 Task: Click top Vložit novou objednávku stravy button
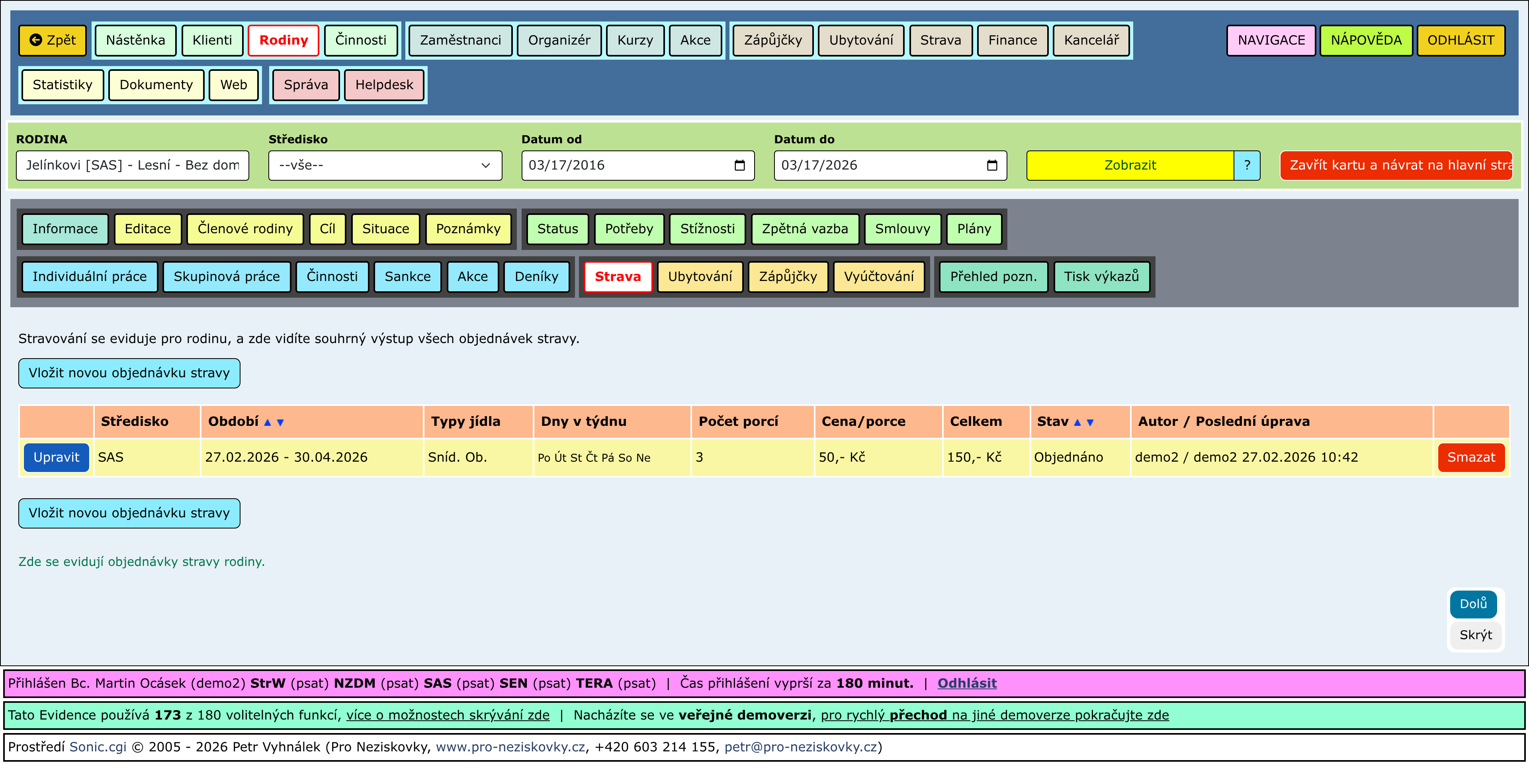point(129,373)
